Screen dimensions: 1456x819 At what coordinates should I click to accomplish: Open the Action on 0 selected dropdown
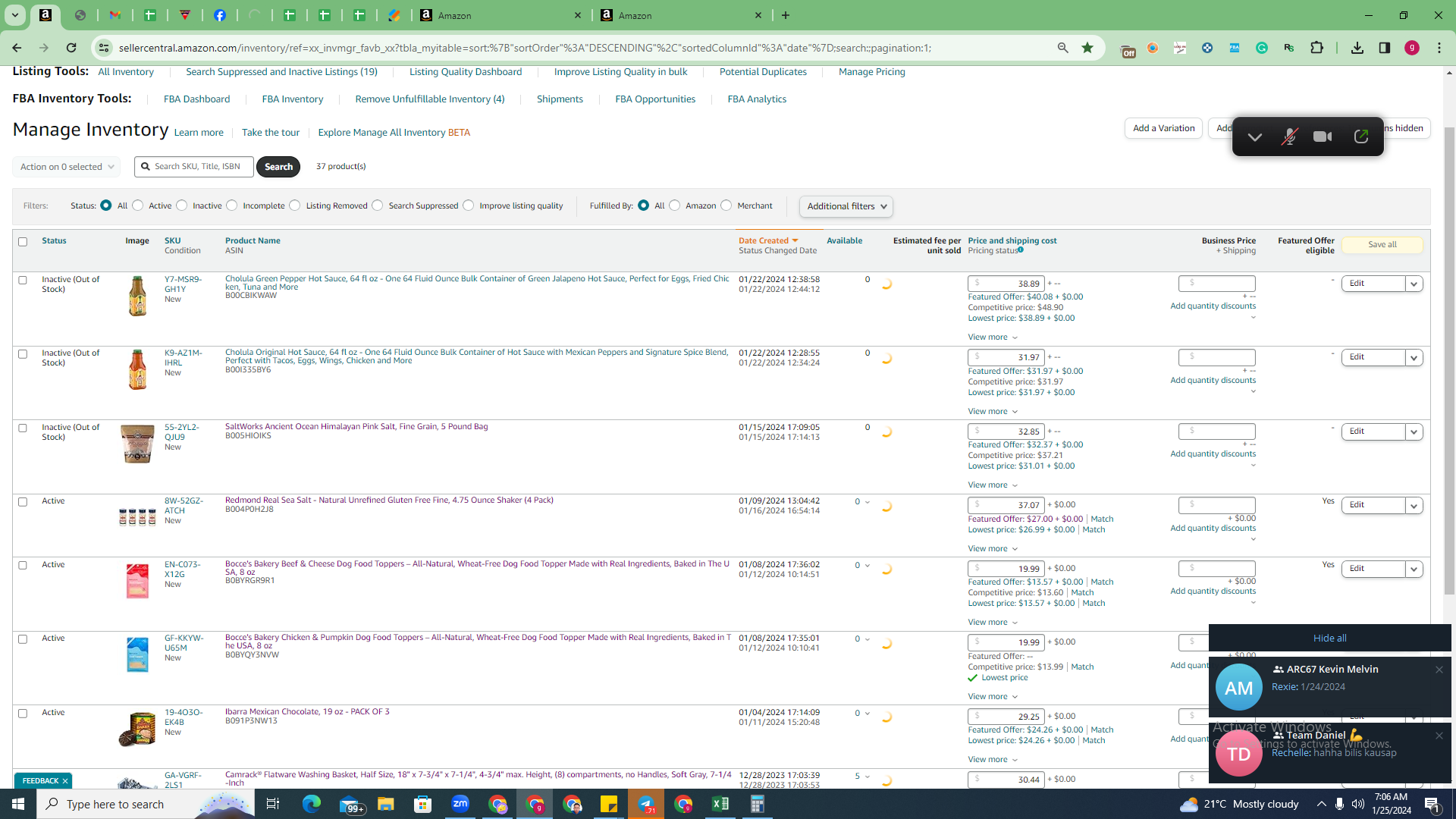tap(67, 167)
